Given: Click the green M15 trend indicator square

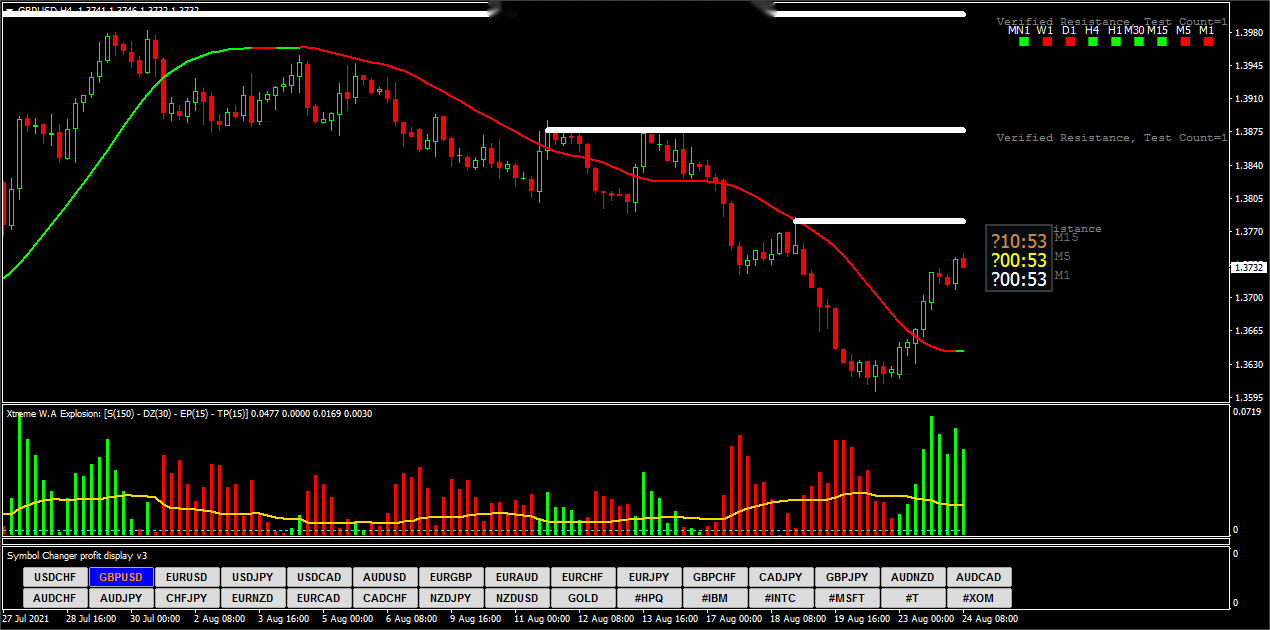Looking at the screenshot, I should coord(1159,43).
